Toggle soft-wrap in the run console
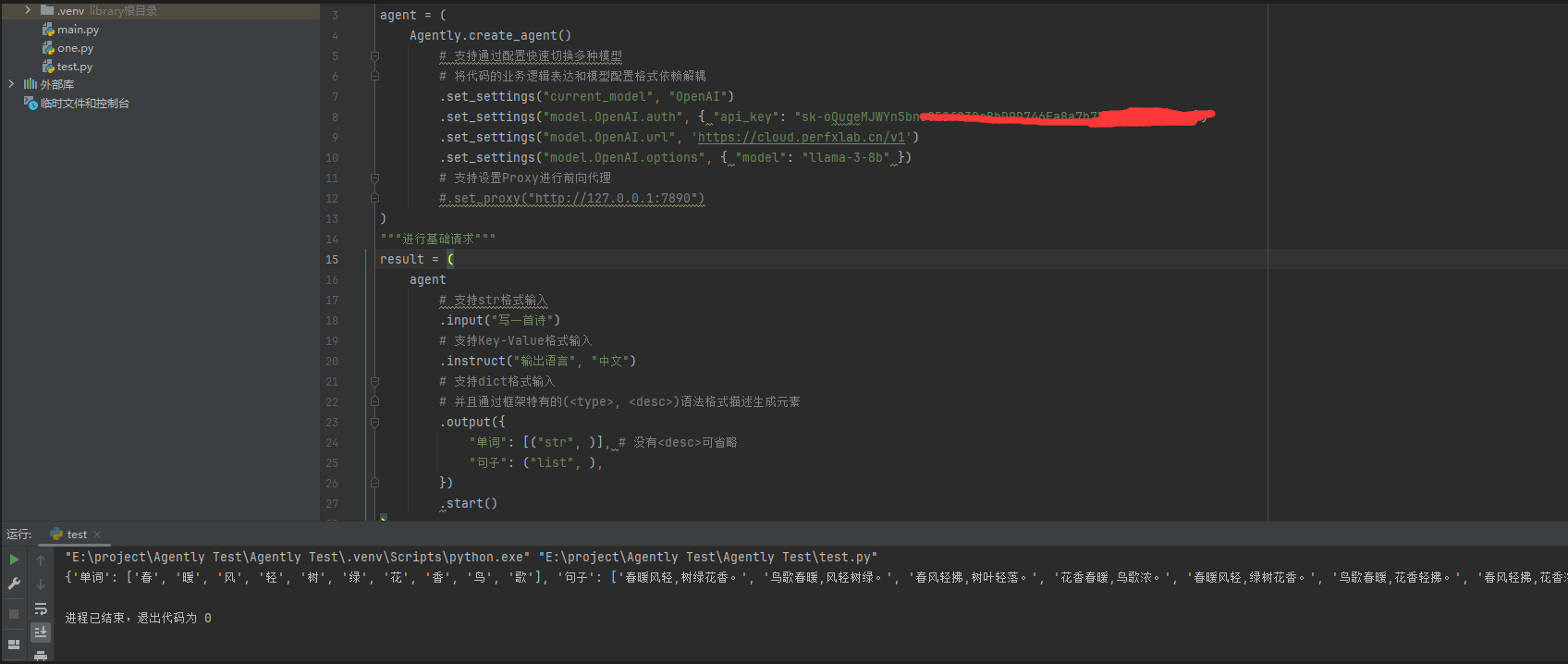The height and width of the screenshot is (664, 1568). point(41,609)
